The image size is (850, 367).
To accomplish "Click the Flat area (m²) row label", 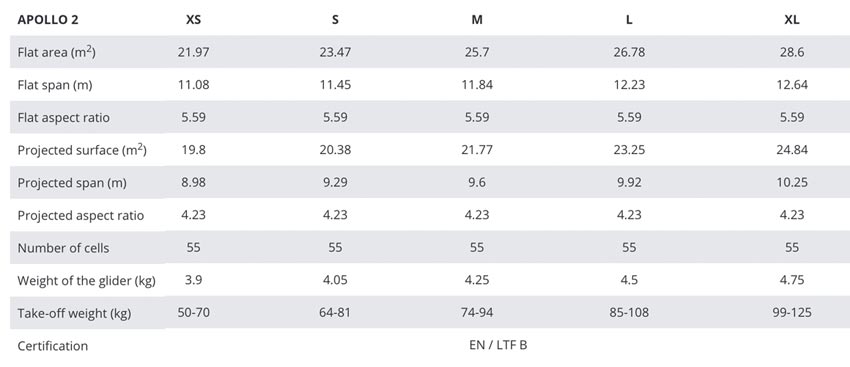I will point(56,53).
